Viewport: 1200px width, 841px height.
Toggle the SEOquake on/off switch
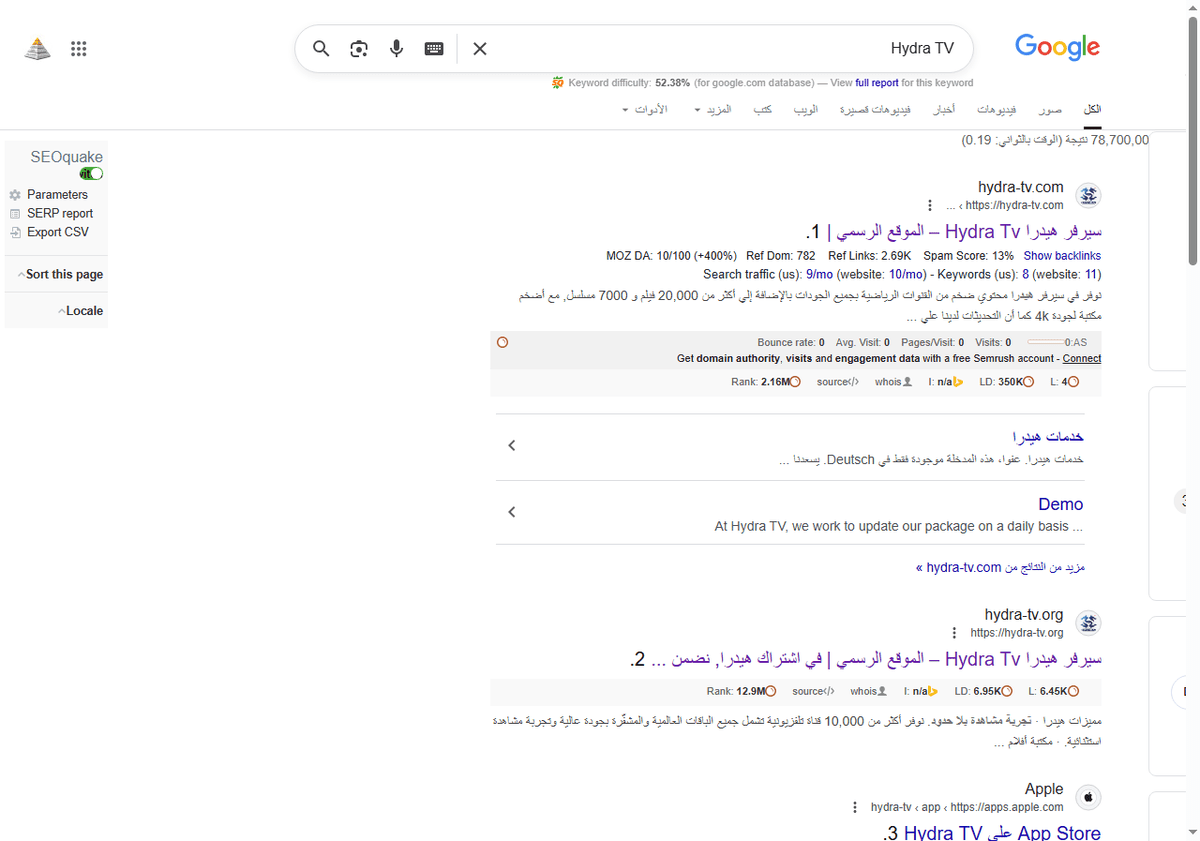(x=90, y=172)
